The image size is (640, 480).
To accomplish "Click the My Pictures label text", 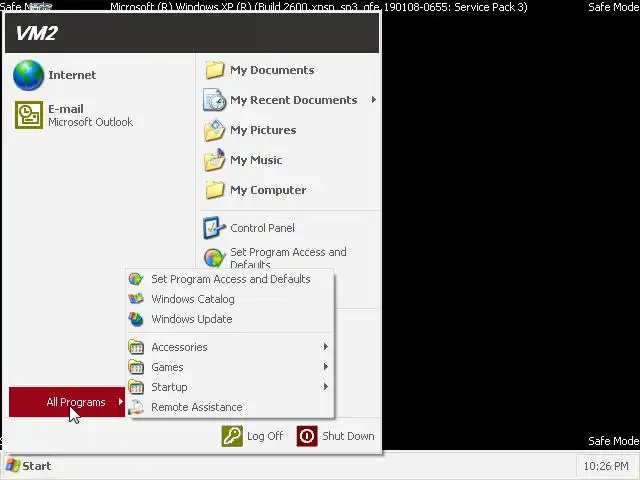I will tap(263, 130).
